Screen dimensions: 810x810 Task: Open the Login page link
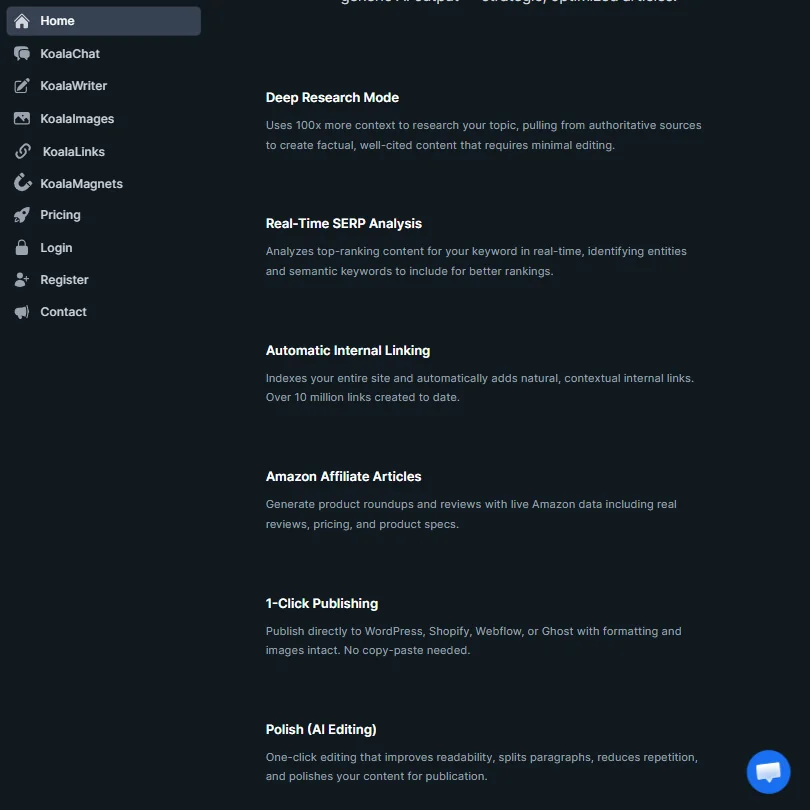[56, 248]
